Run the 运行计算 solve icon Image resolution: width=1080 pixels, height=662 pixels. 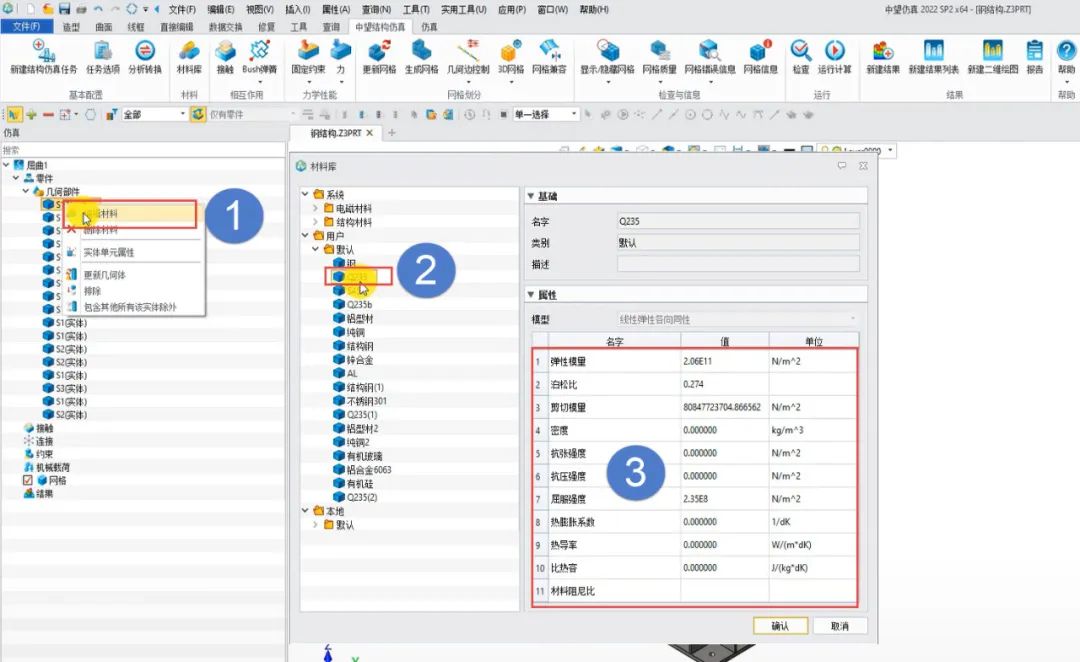[834, 55]
